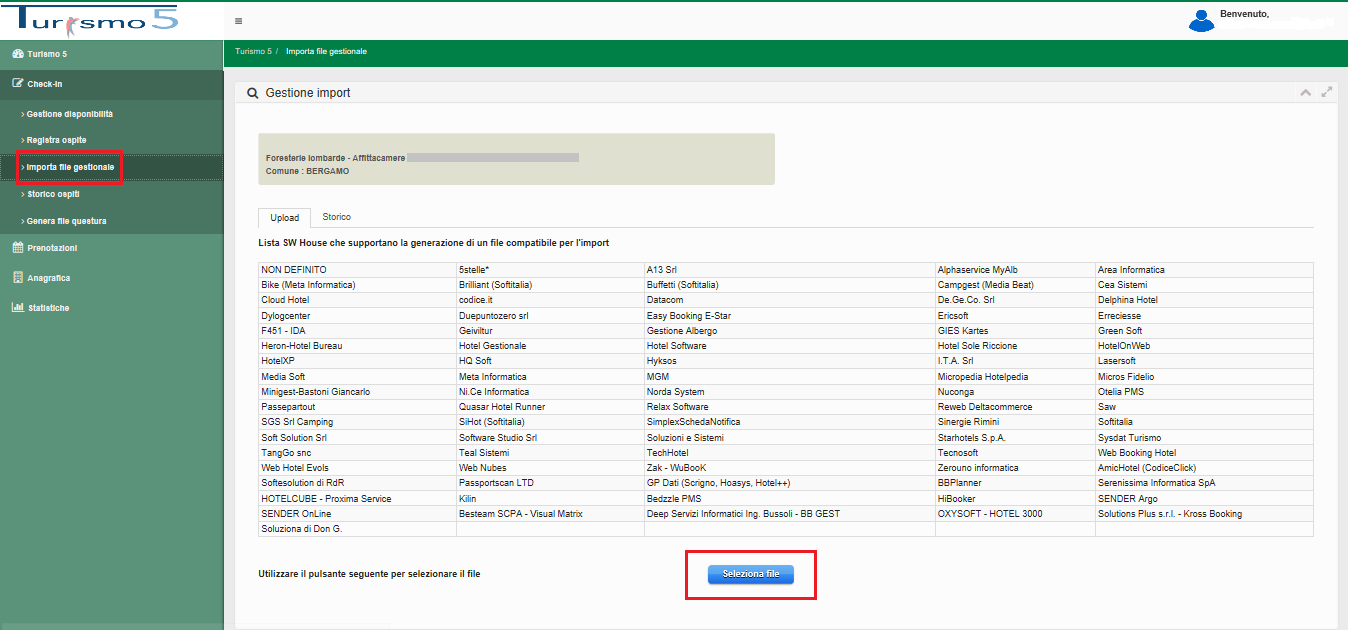1348x630 pixels.
Task: Click the Bedzzle PMS cell
Action: (x=790, y=499)
